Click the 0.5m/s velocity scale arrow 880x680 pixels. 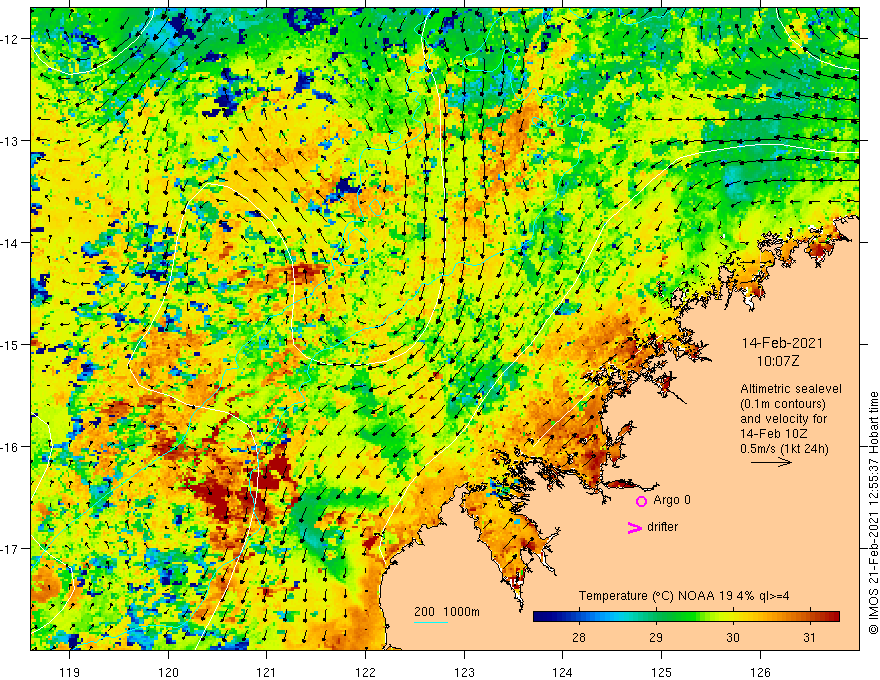[x=771, y=462]
